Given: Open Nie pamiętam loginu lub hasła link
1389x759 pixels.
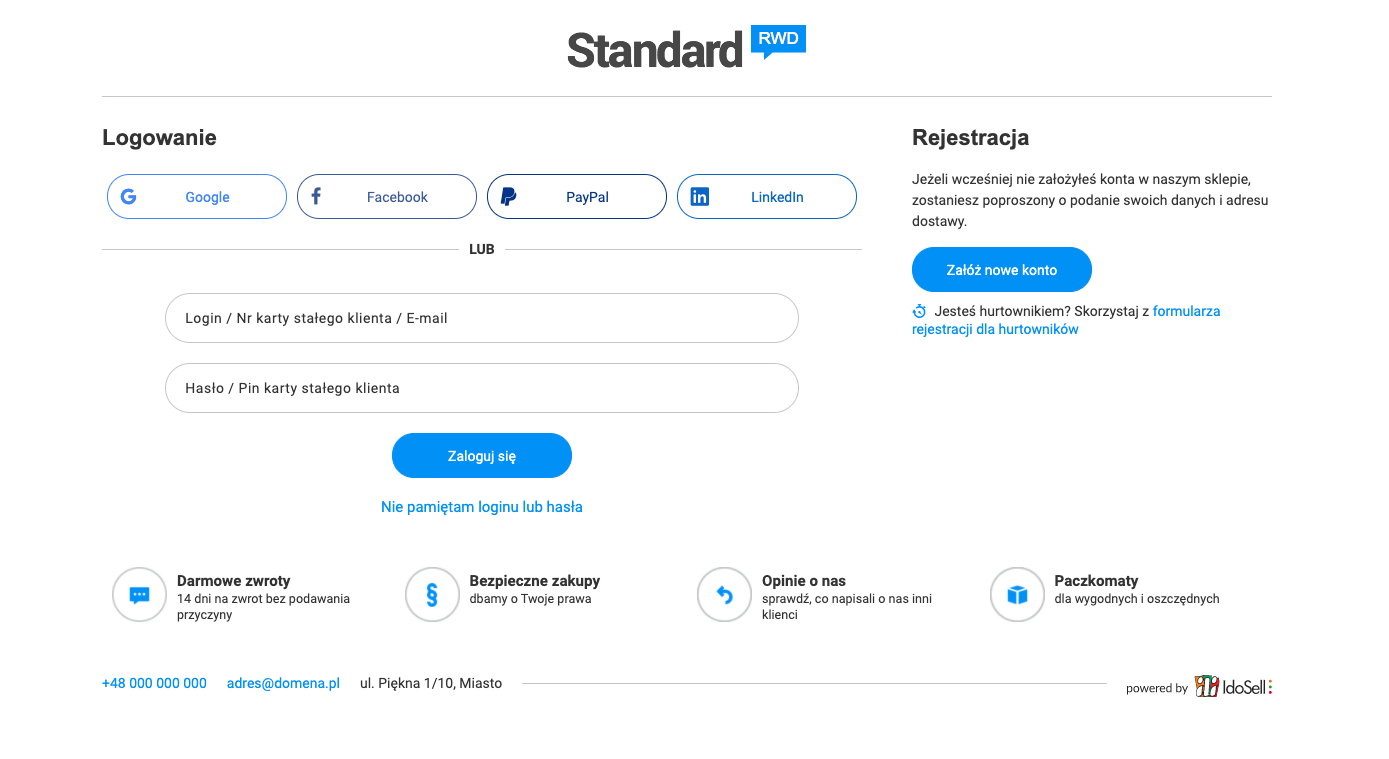Looking at the screenshot, I should click(482, 507).
